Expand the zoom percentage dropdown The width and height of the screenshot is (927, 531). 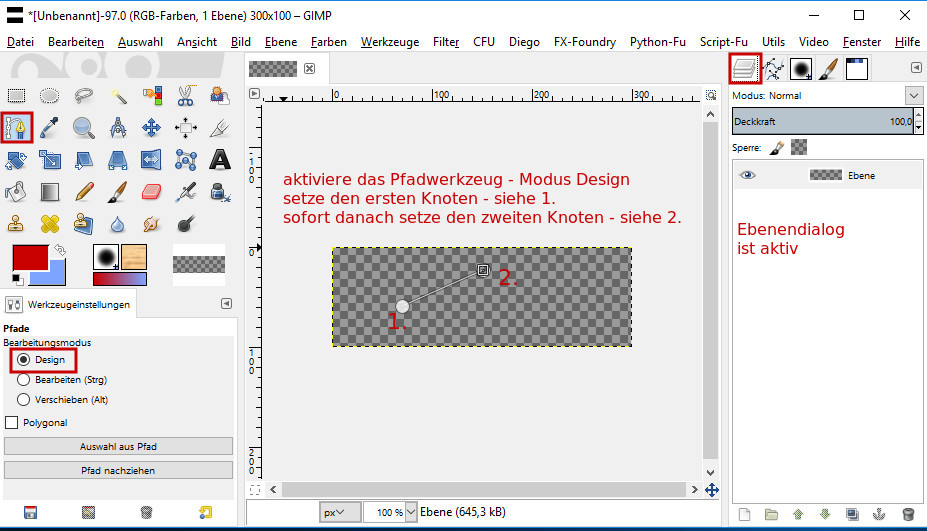(411, 512)
